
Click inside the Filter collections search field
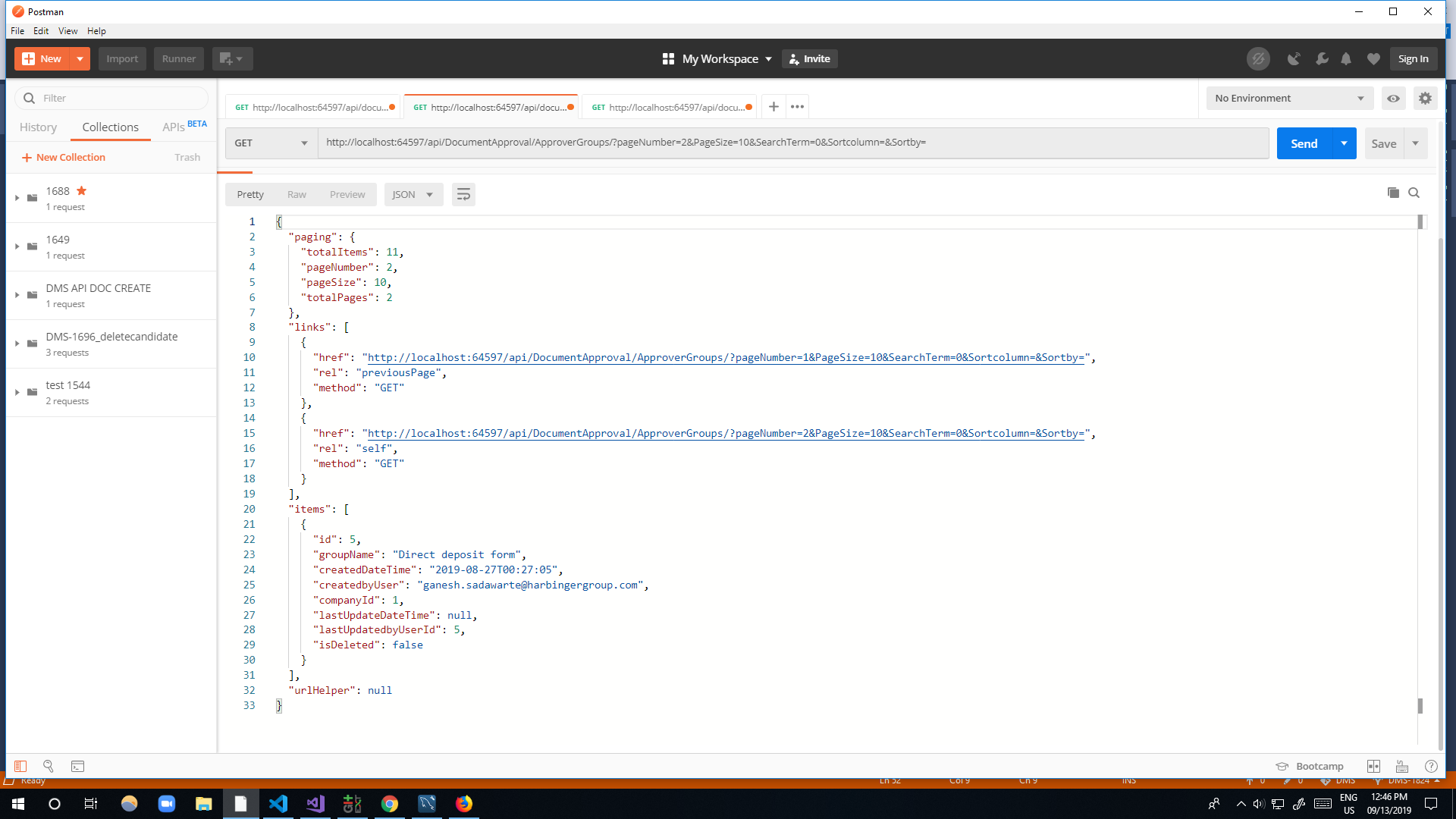tap(111, 98)
